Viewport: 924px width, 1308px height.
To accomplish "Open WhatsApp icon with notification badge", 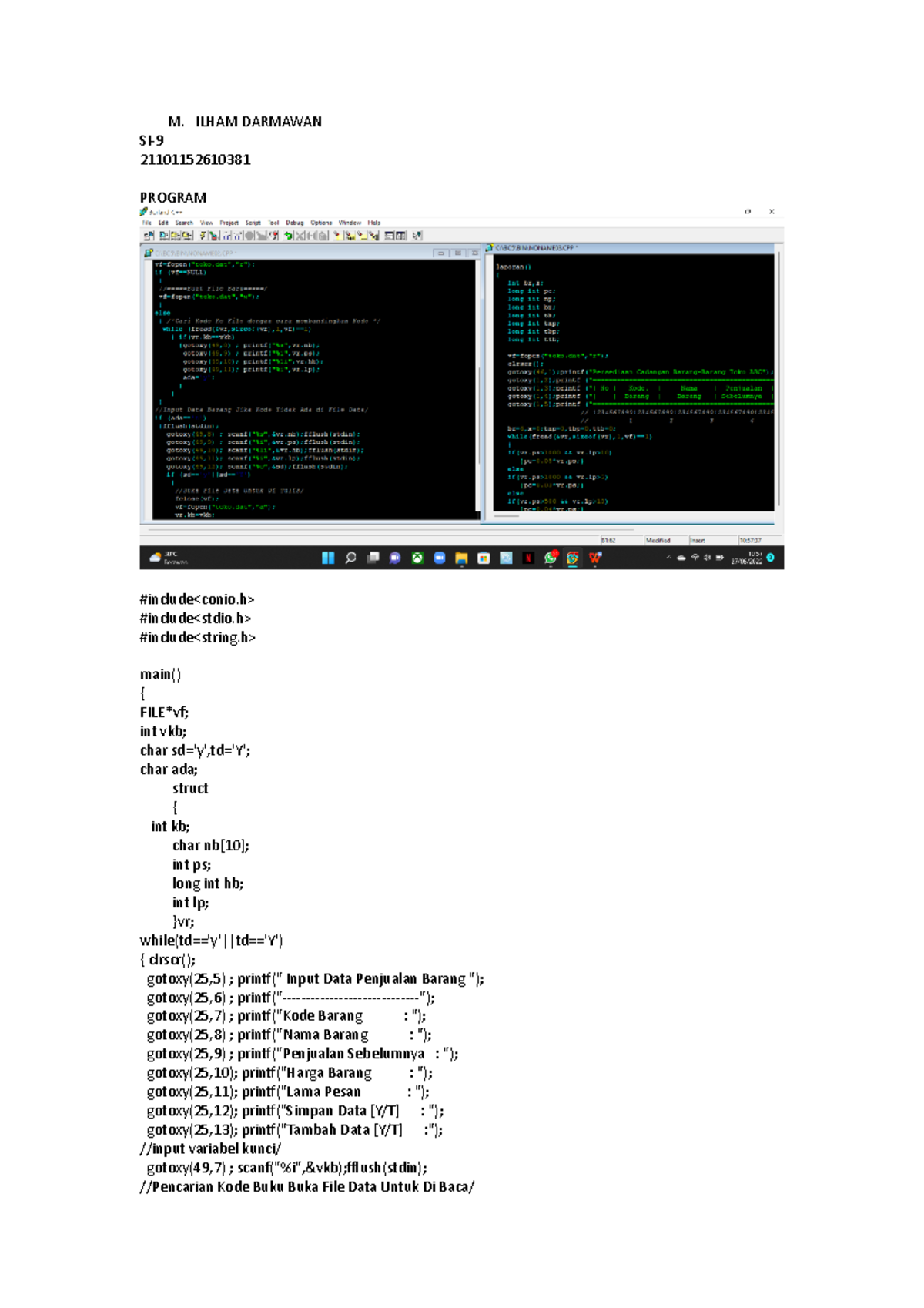I will click(x=551, y=558).
